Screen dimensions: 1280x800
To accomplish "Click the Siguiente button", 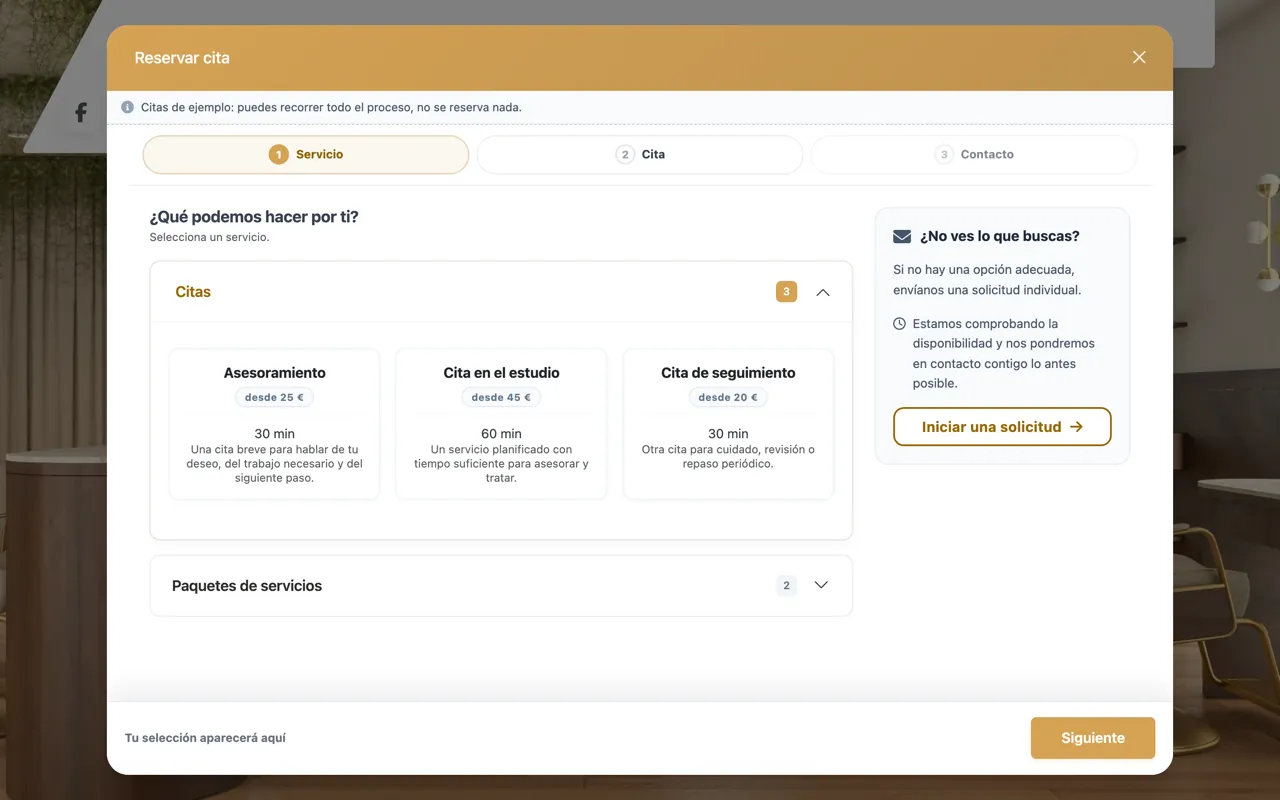I will [x=1093, y=738].
